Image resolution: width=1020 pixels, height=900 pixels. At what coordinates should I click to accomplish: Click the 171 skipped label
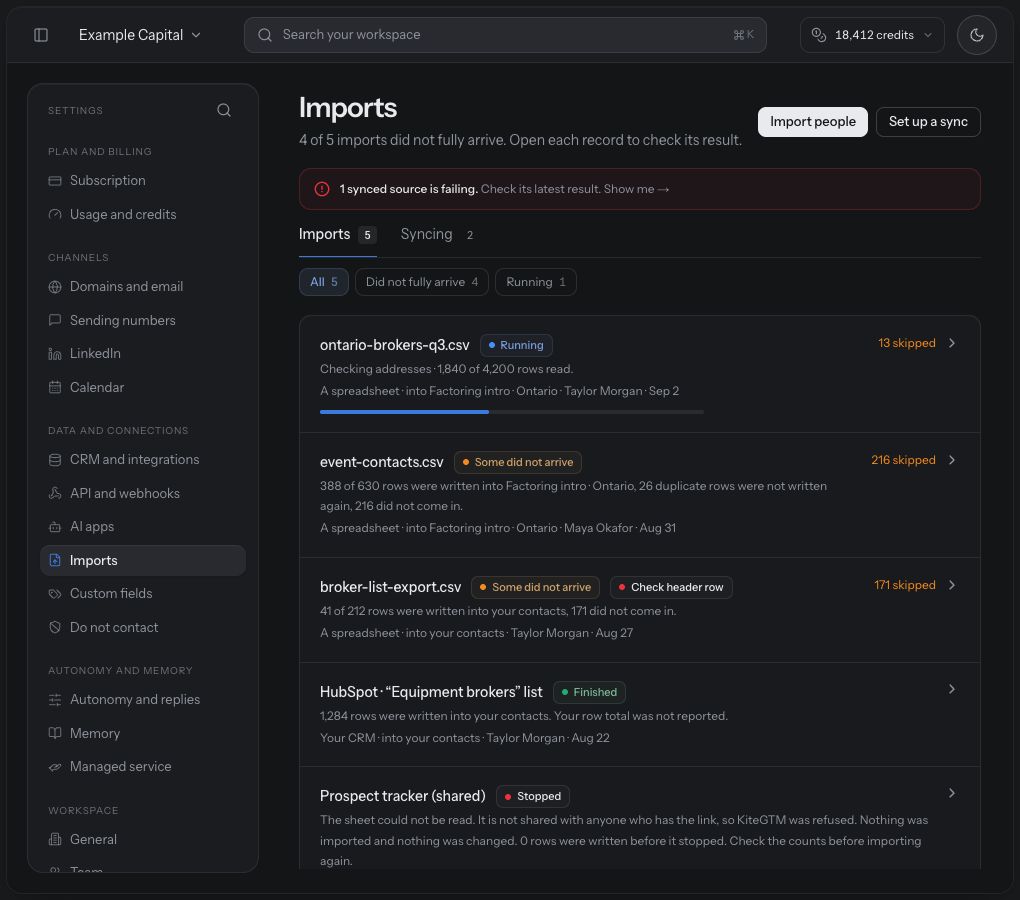(x=904, y=585)
